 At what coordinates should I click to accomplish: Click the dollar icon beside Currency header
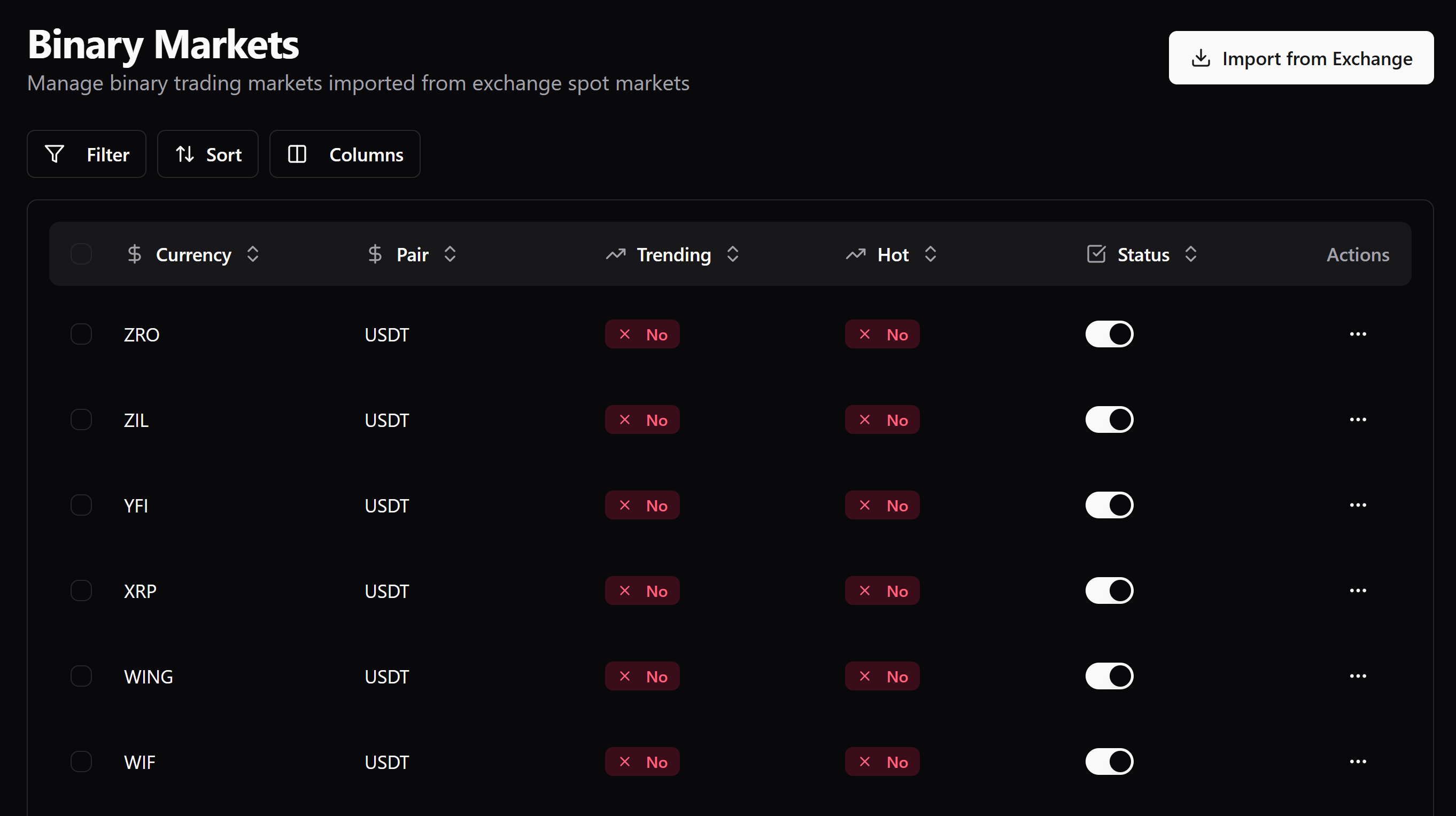pyautogui.click(x=135, y=254)
